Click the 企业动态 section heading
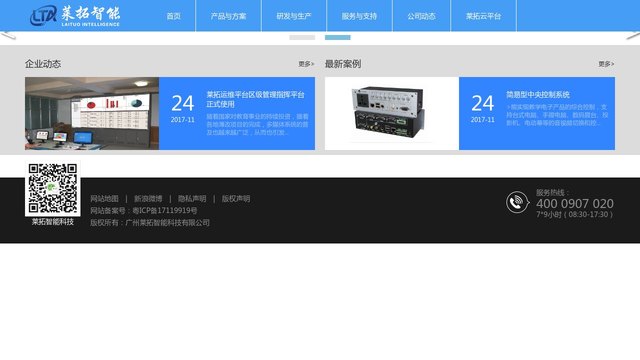 [43, 64]
